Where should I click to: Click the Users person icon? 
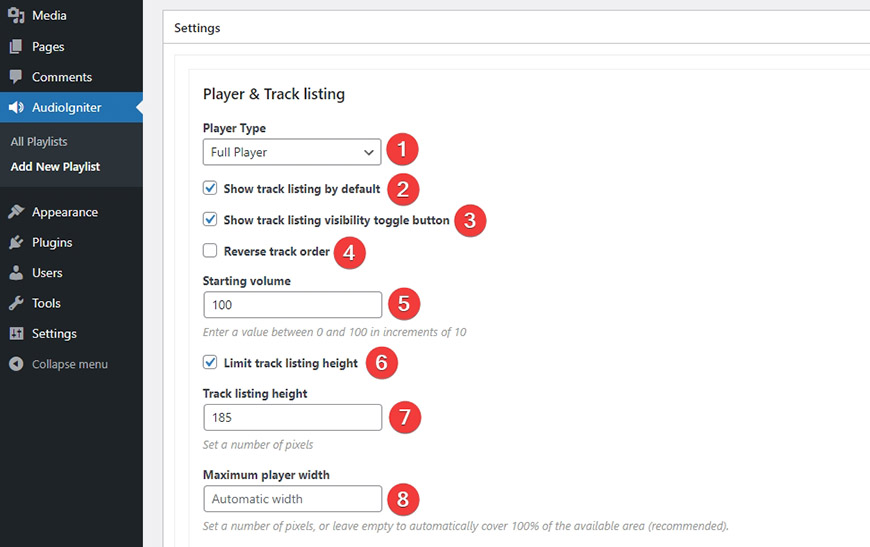click(16, 272)
